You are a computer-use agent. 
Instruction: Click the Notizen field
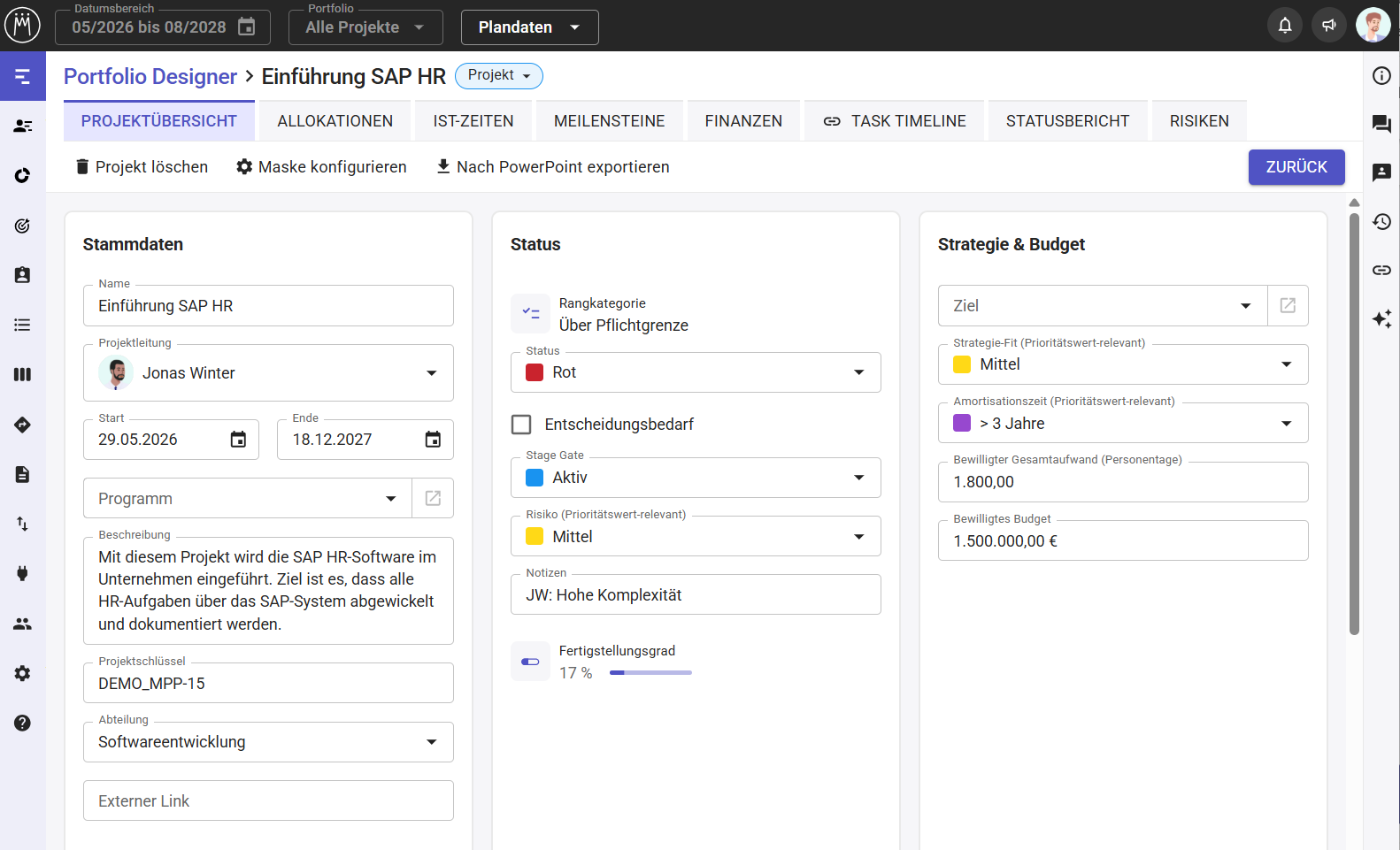tap(696, 594)
